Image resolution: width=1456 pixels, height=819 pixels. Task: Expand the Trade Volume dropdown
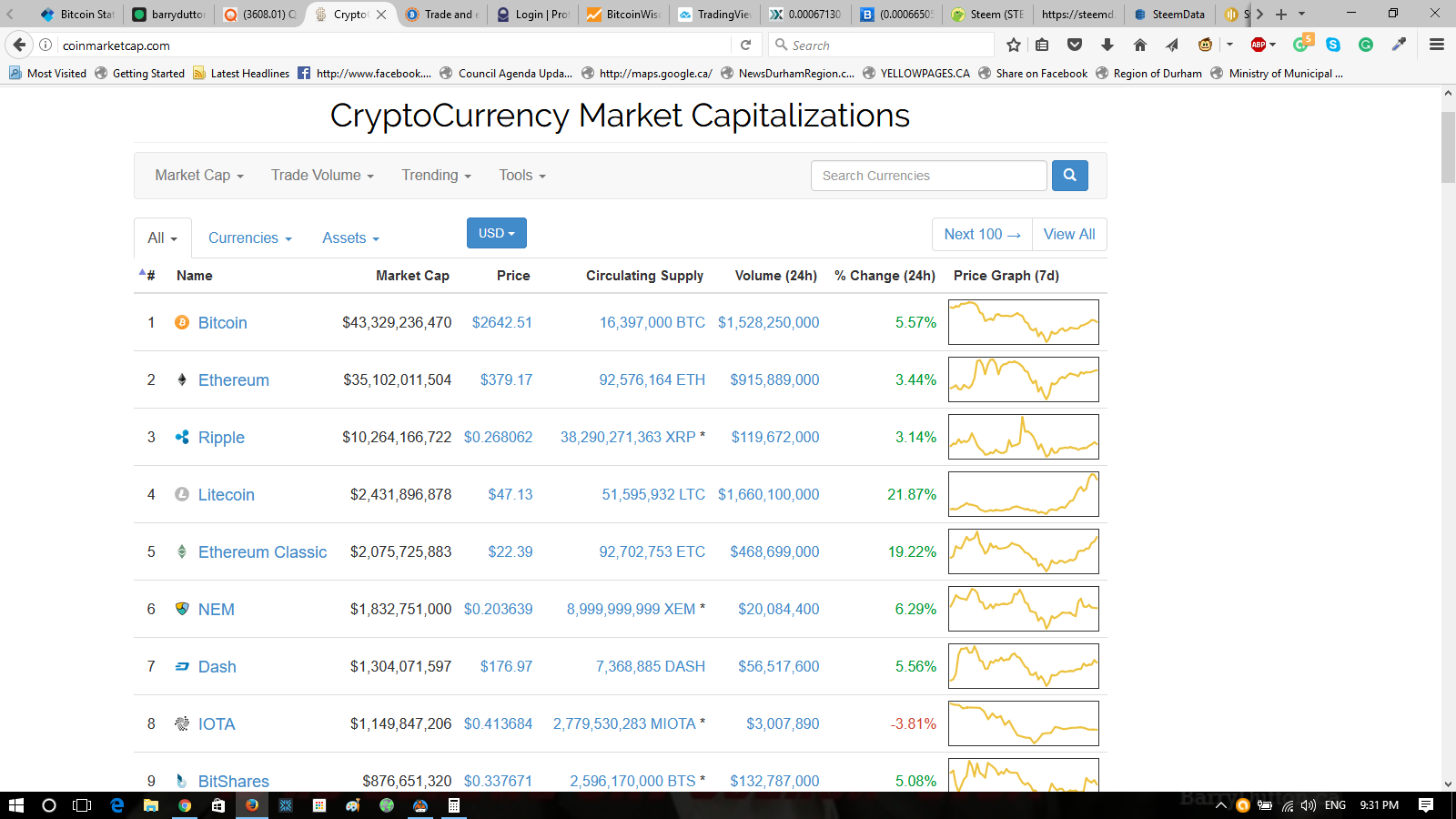pos(322,176)
